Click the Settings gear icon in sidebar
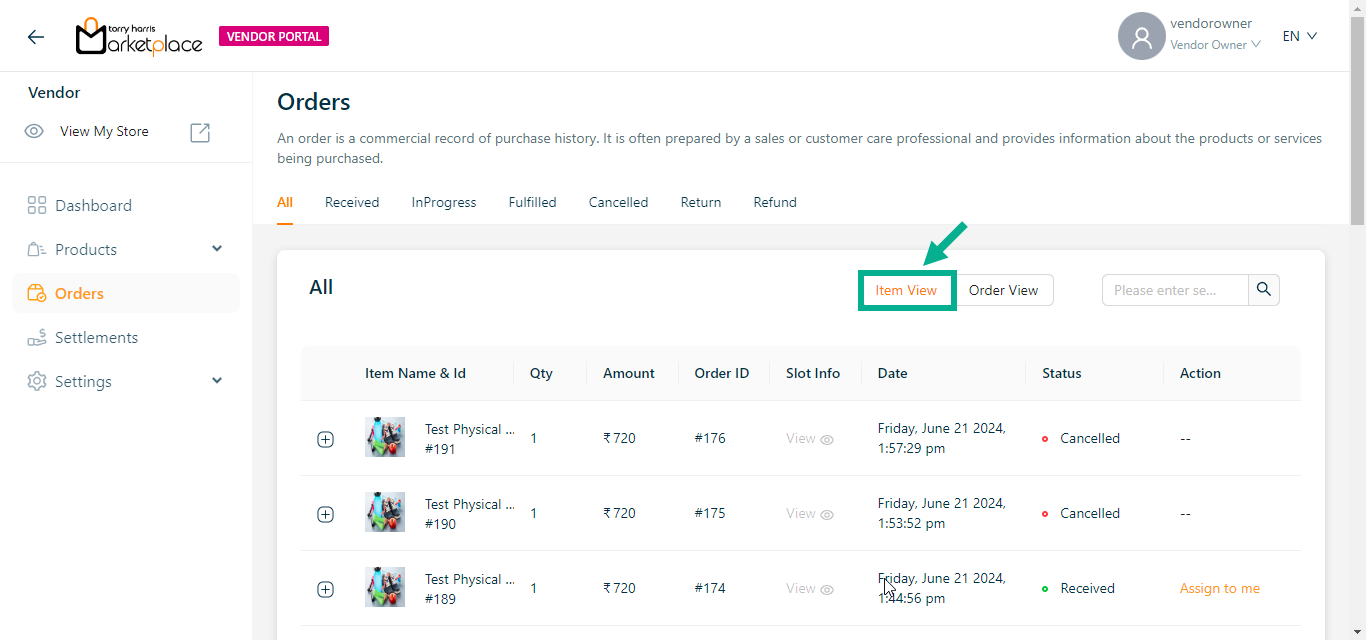The width and height of the screenshot is (1366, 640). coord(37,382)
